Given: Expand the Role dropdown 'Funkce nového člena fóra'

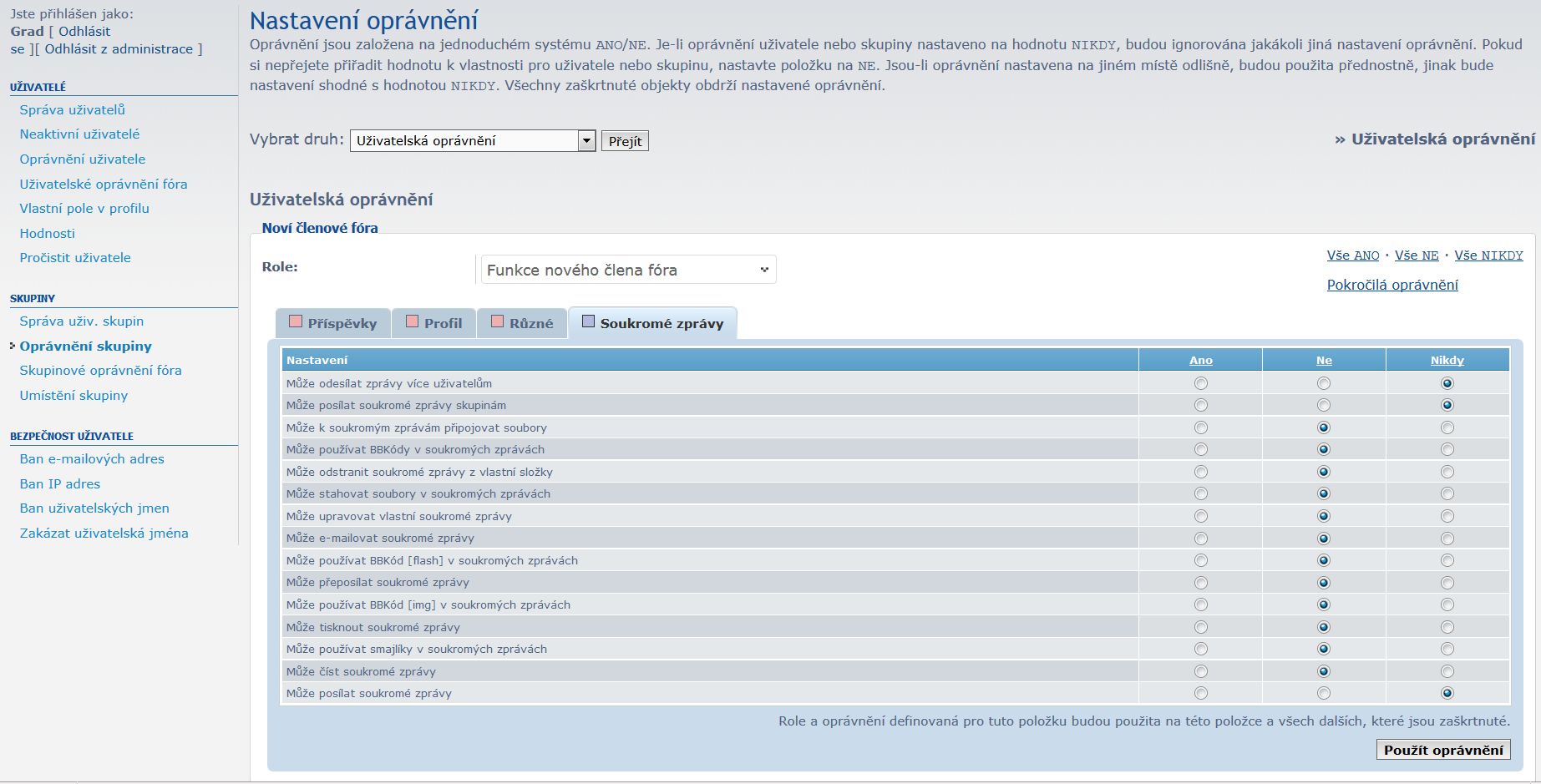Looking at the screenshot, I should [x=628, y=270].
